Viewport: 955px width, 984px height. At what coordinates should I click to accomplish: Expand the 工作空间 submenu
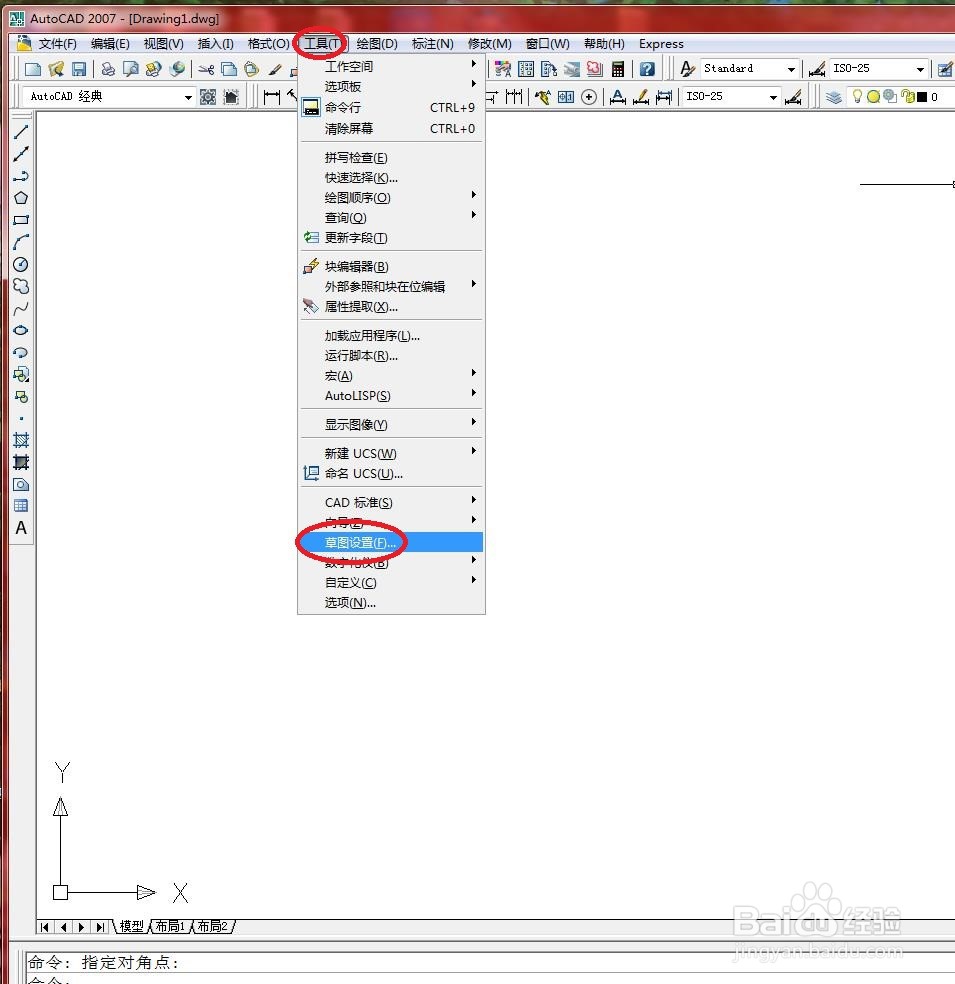[391, 66]
